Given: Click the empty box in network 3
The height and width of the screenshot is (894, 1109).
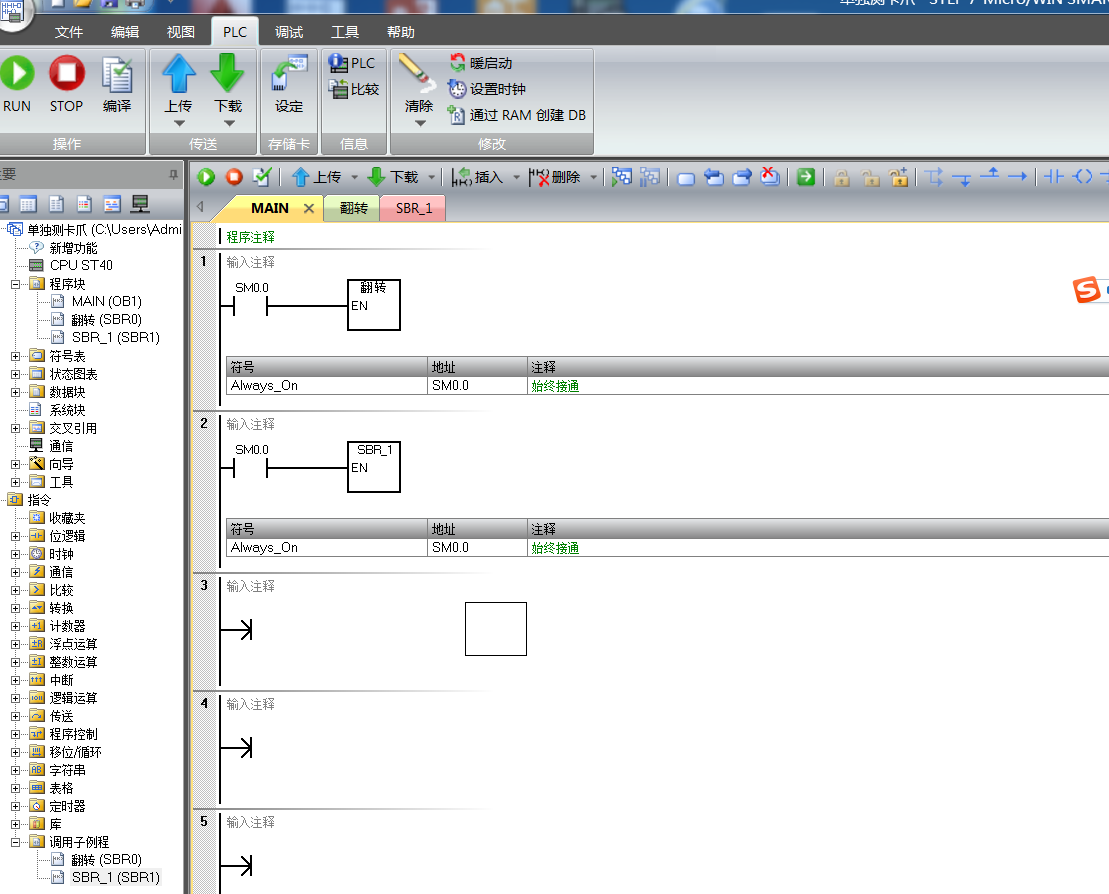Looking at the screenshot, I should [495, 629].
